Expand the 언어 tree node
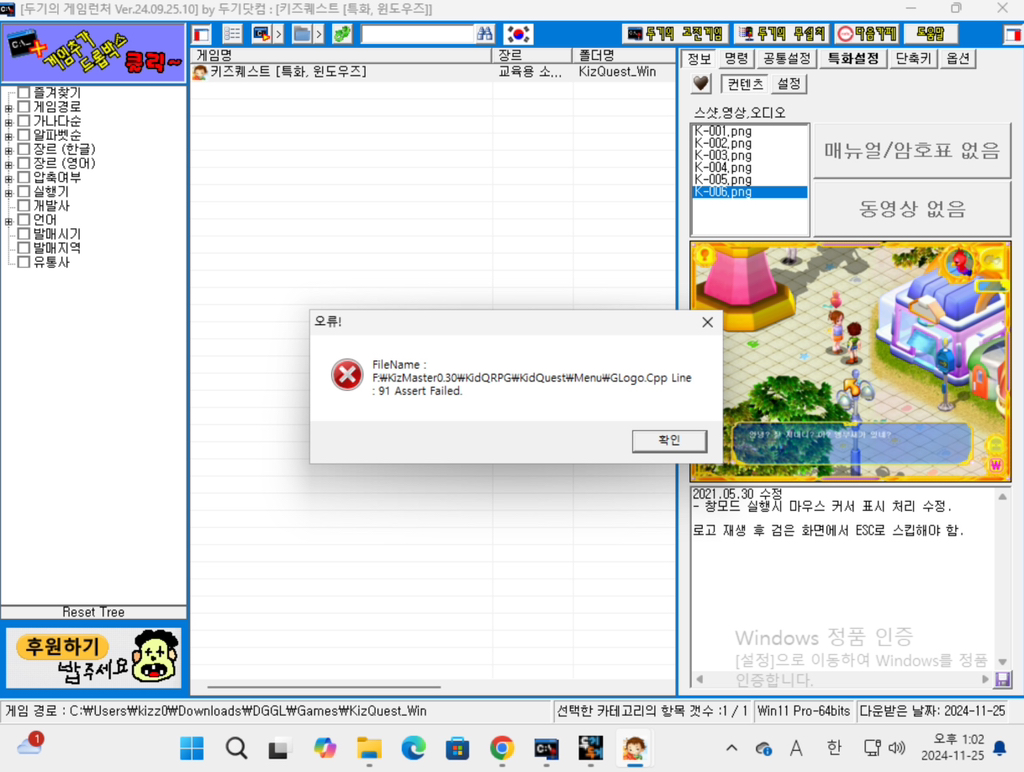The height and width of the screenshot is (772, 1024). 9,221
